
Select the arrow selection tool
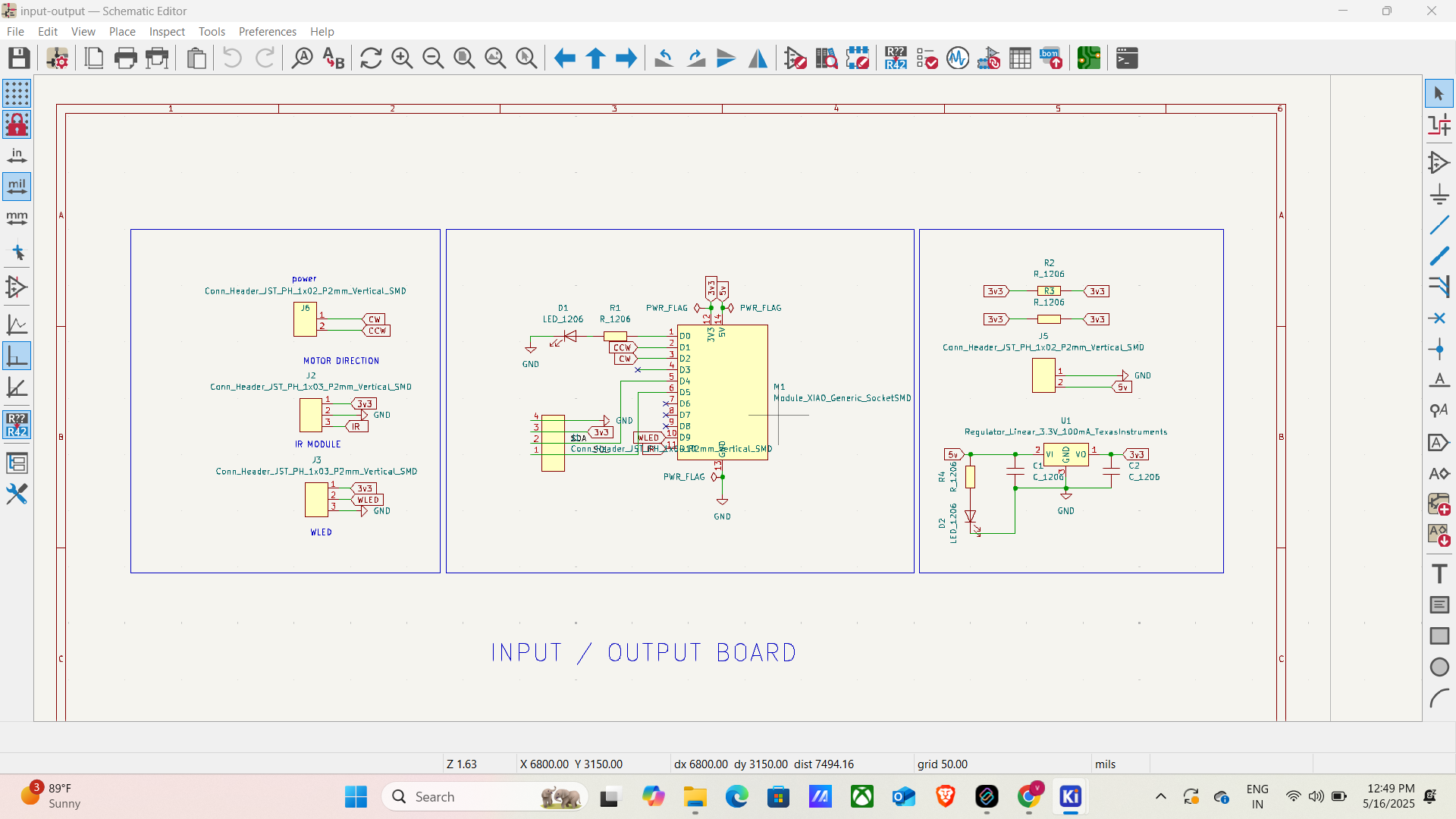click(x=1439, y=94)
